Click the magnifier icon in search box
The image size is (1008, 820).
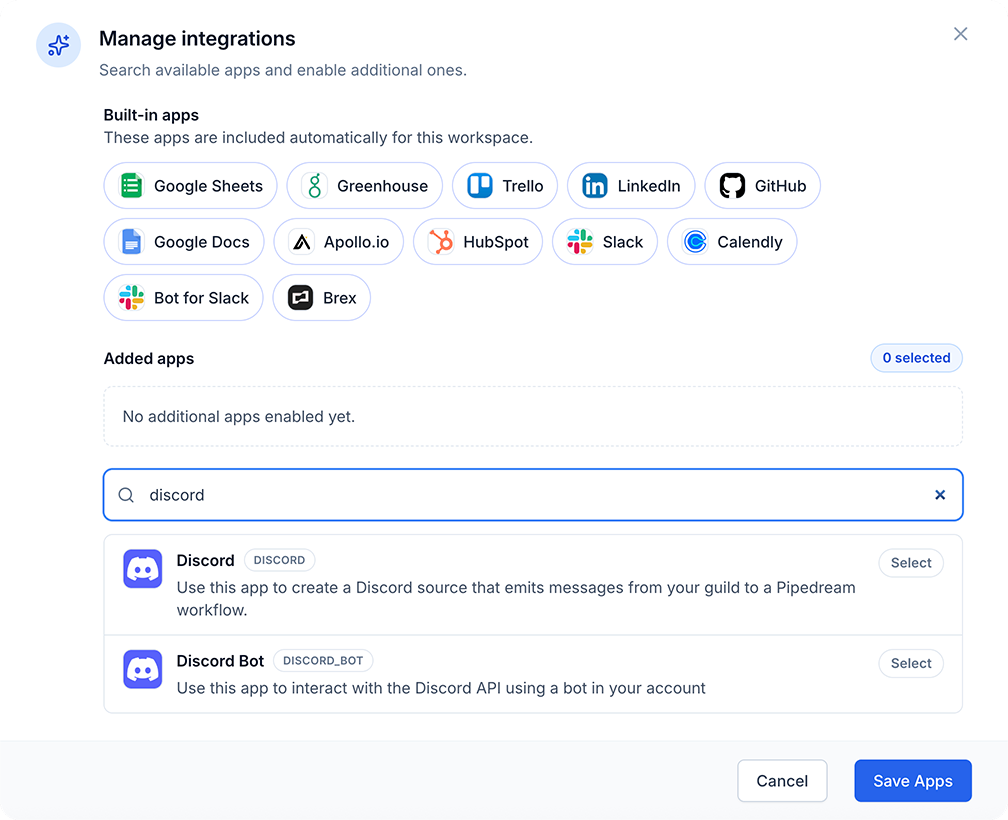(x=126, y=495)
